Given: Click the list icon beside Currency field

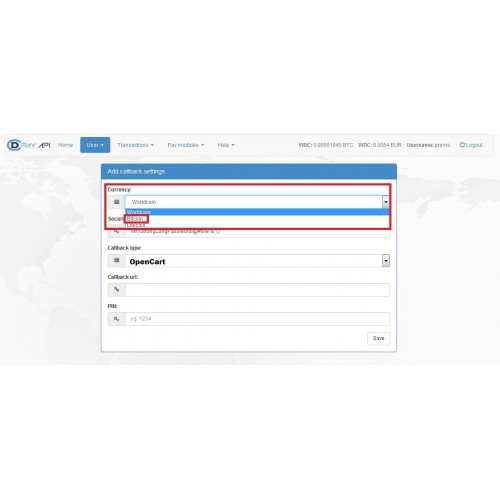Looking at the screenshot, I should [x=116, y=202].
